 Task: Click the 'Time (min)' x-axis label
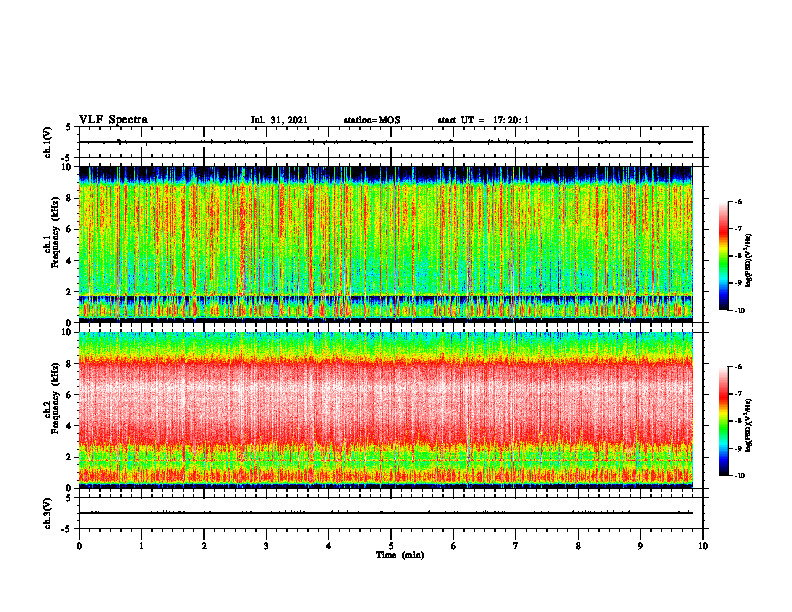tap(400, 555)
